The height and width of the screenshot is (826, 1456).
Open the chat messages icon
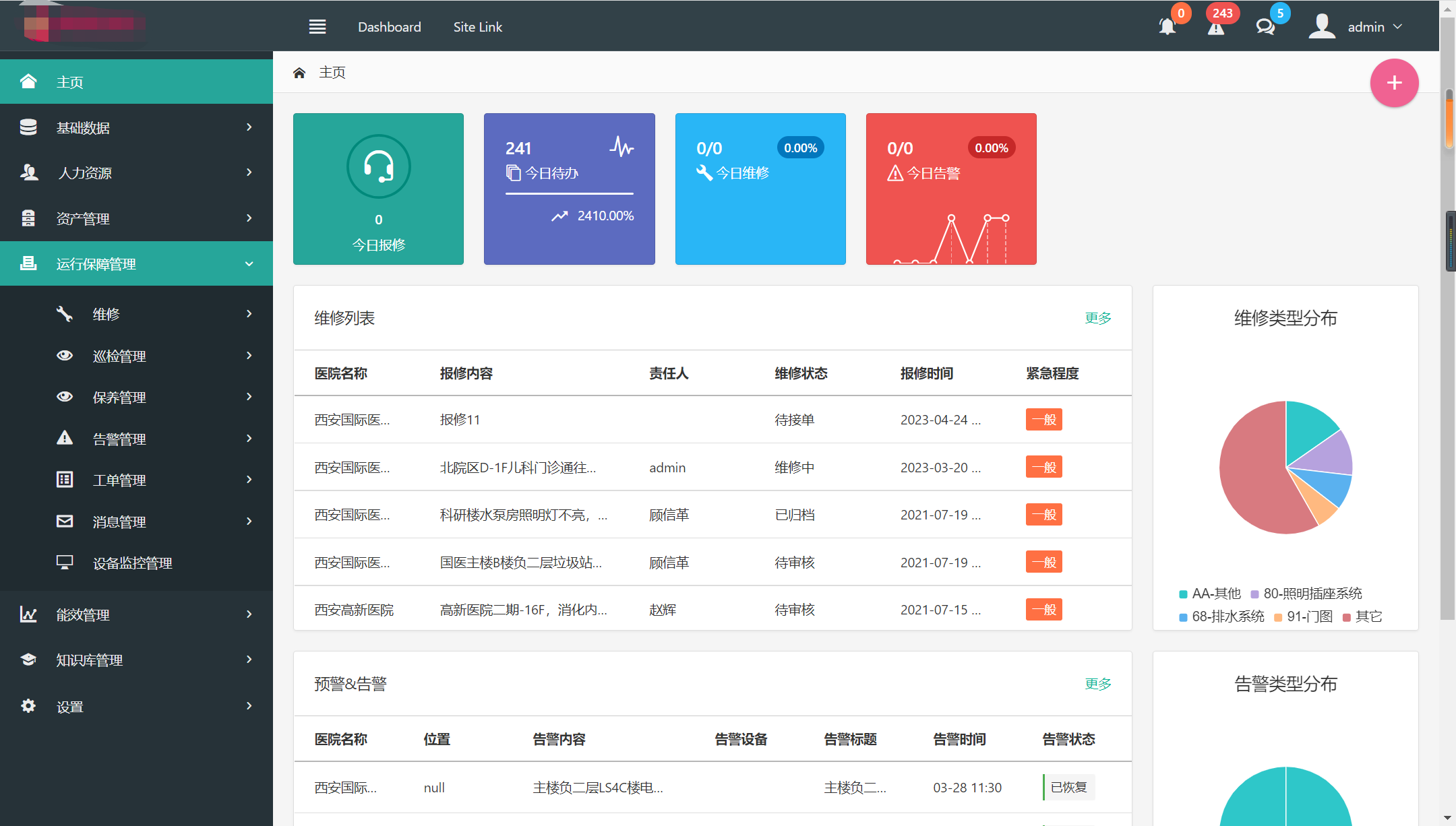[x=1265, y=27]
